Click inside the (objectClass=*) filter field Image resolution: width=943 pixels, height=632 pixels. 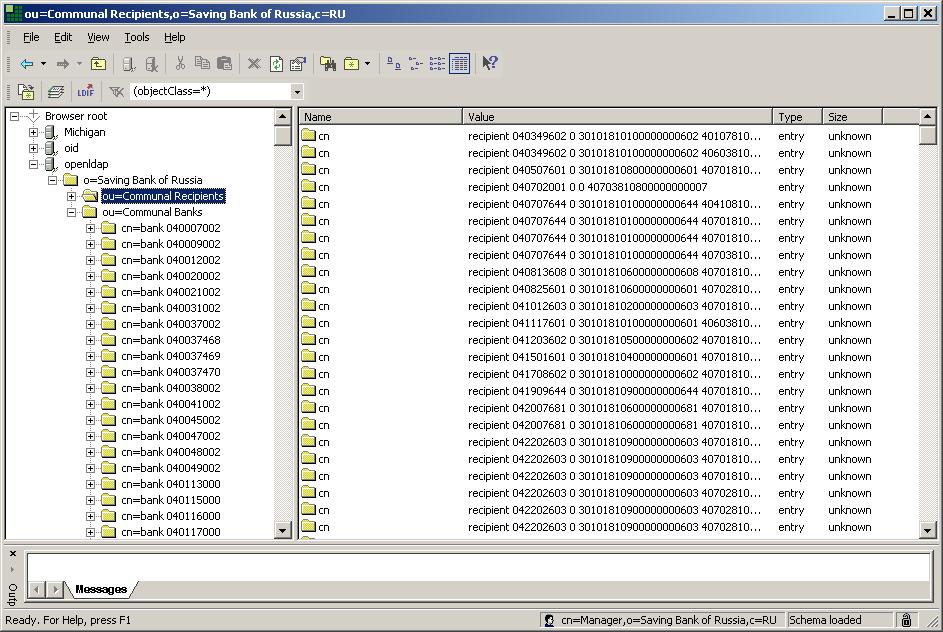pos(210,91)
